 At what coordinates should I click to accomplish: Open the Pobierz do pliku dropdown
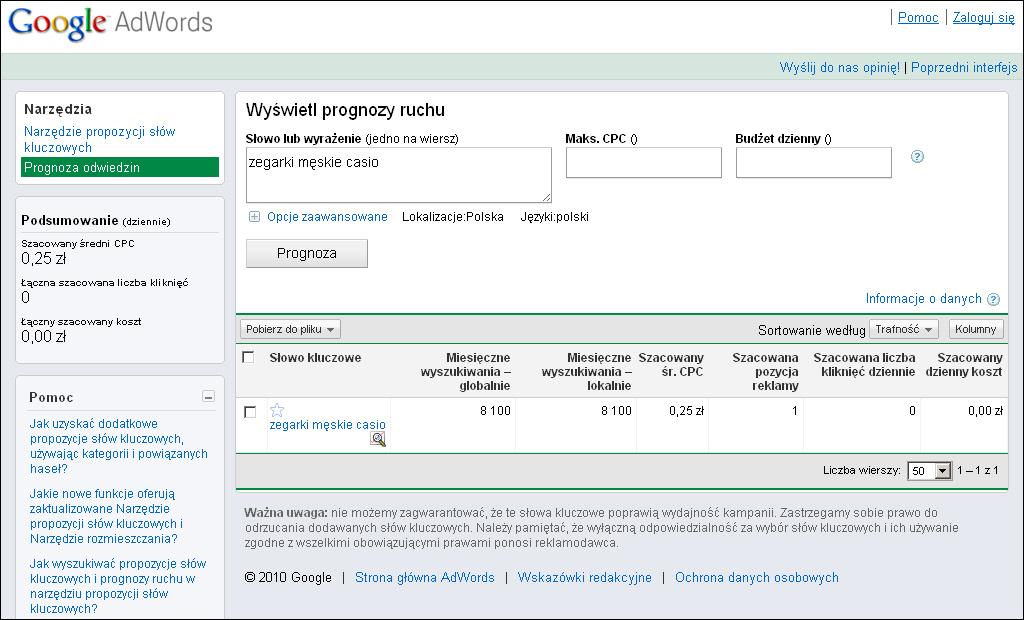pyautogui.click(x=291, y=329)
